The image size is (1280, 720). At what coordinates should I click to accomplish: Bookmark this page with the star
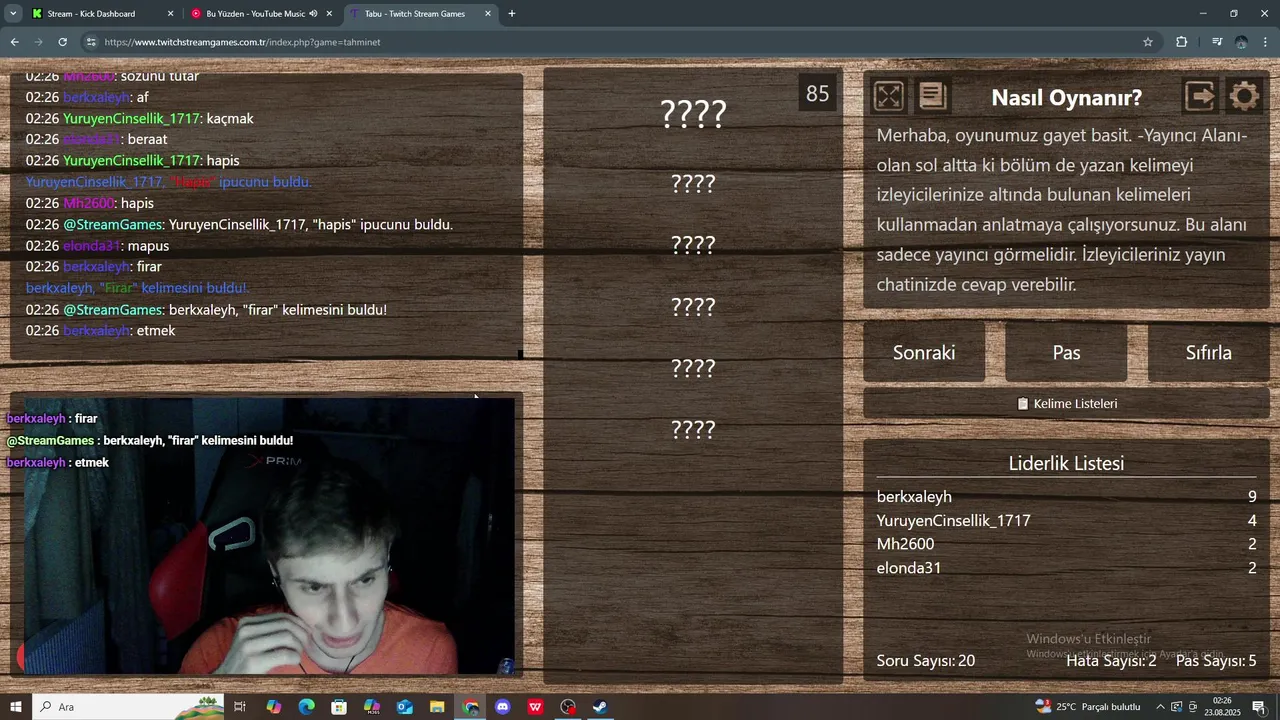[1148, 42]
